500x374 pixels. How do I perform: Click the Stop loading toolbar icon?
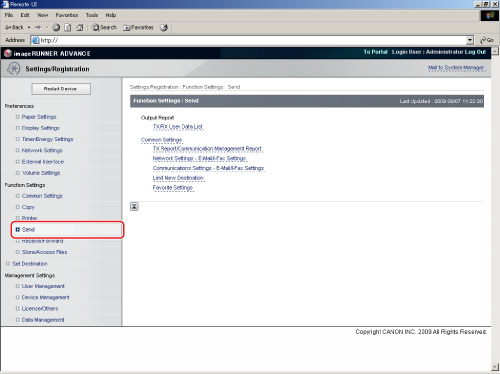(56, 27)
